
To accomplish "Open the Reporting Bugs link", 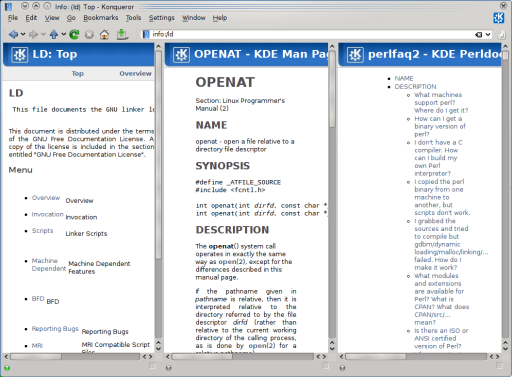I will click(55, 329).
